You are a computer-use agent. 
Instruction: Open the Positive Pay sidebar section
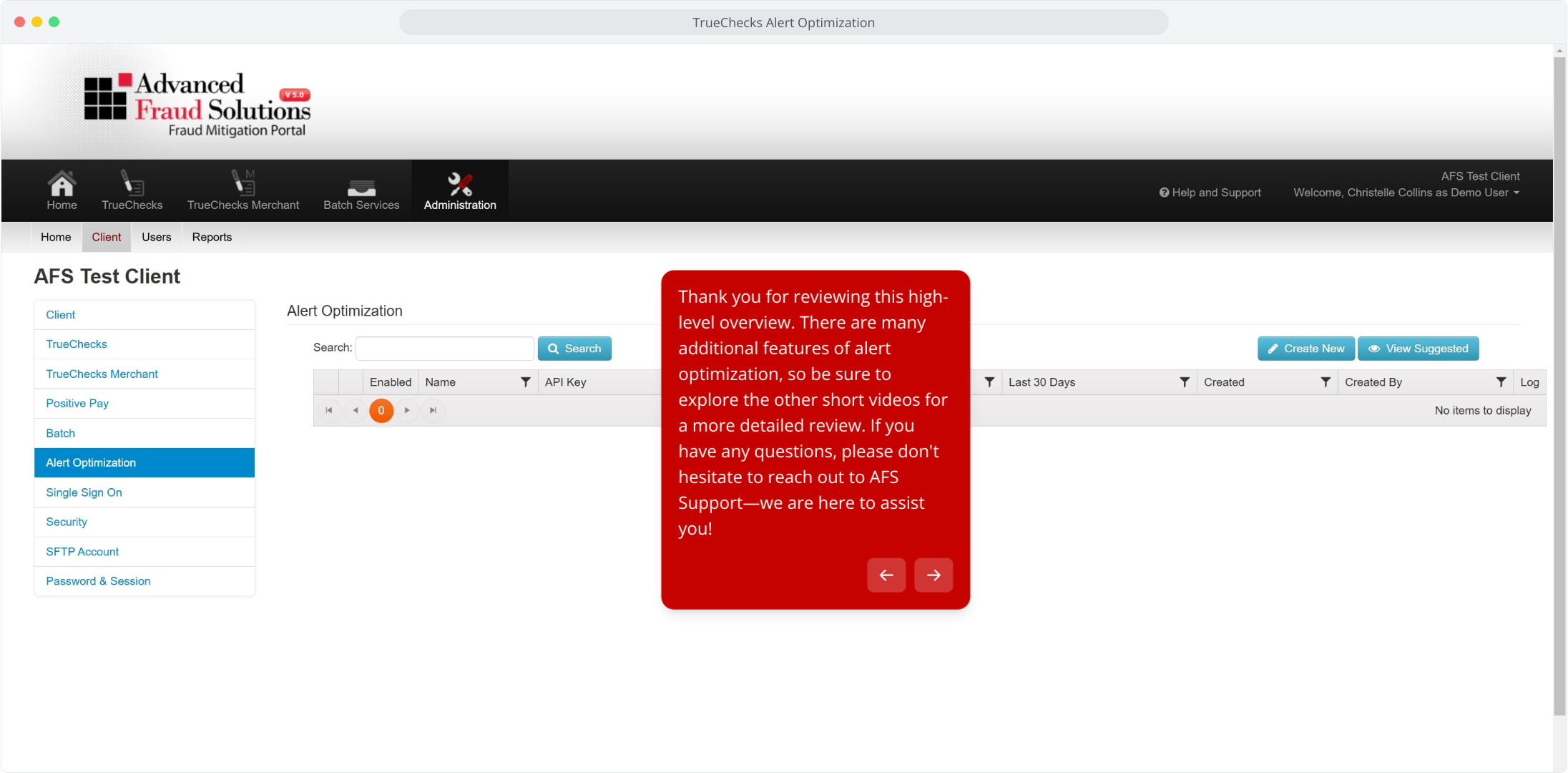pyautogui.click(x=144, y=404)
